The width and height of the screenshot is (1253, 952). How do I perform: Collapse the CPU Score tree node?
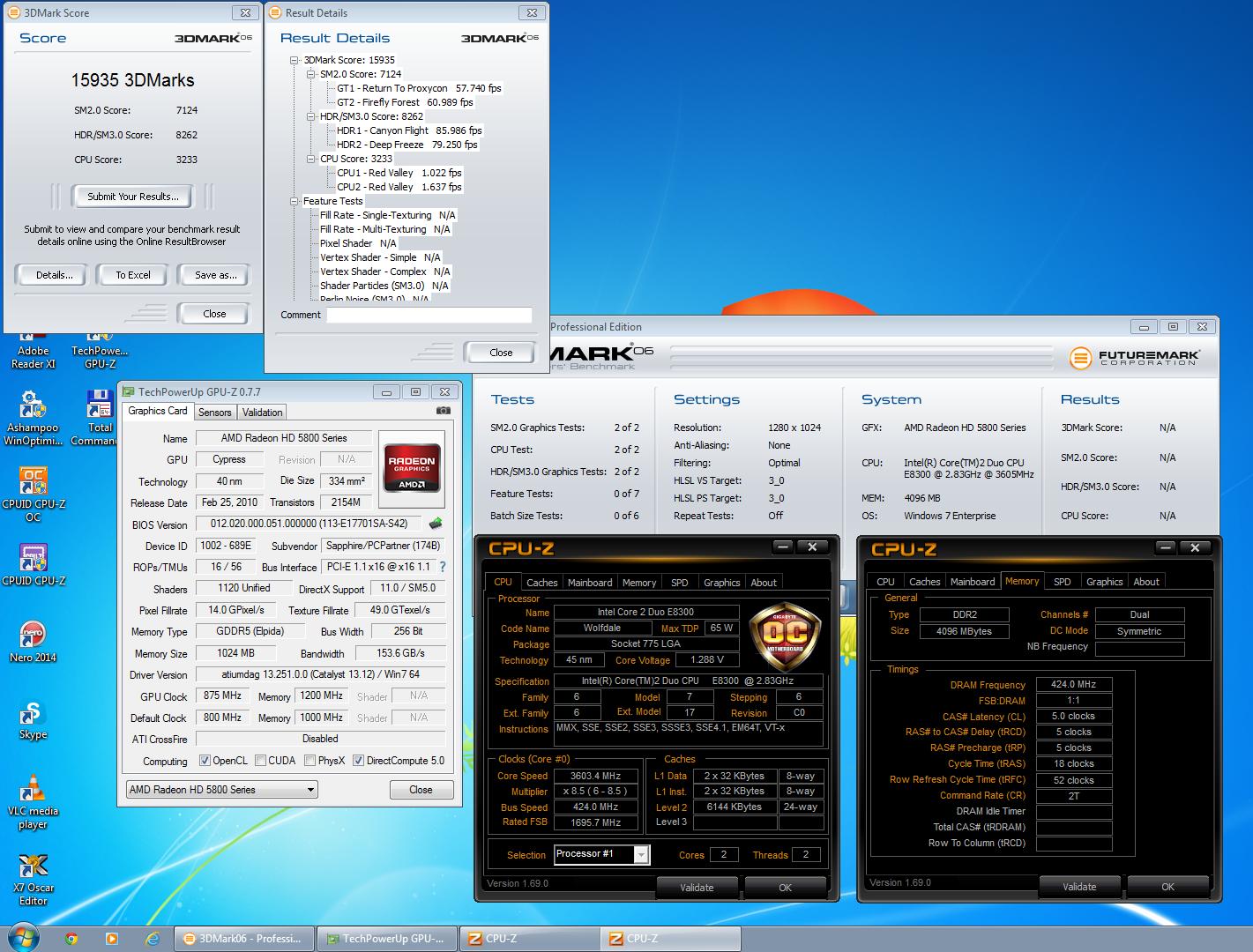[311, 159]
